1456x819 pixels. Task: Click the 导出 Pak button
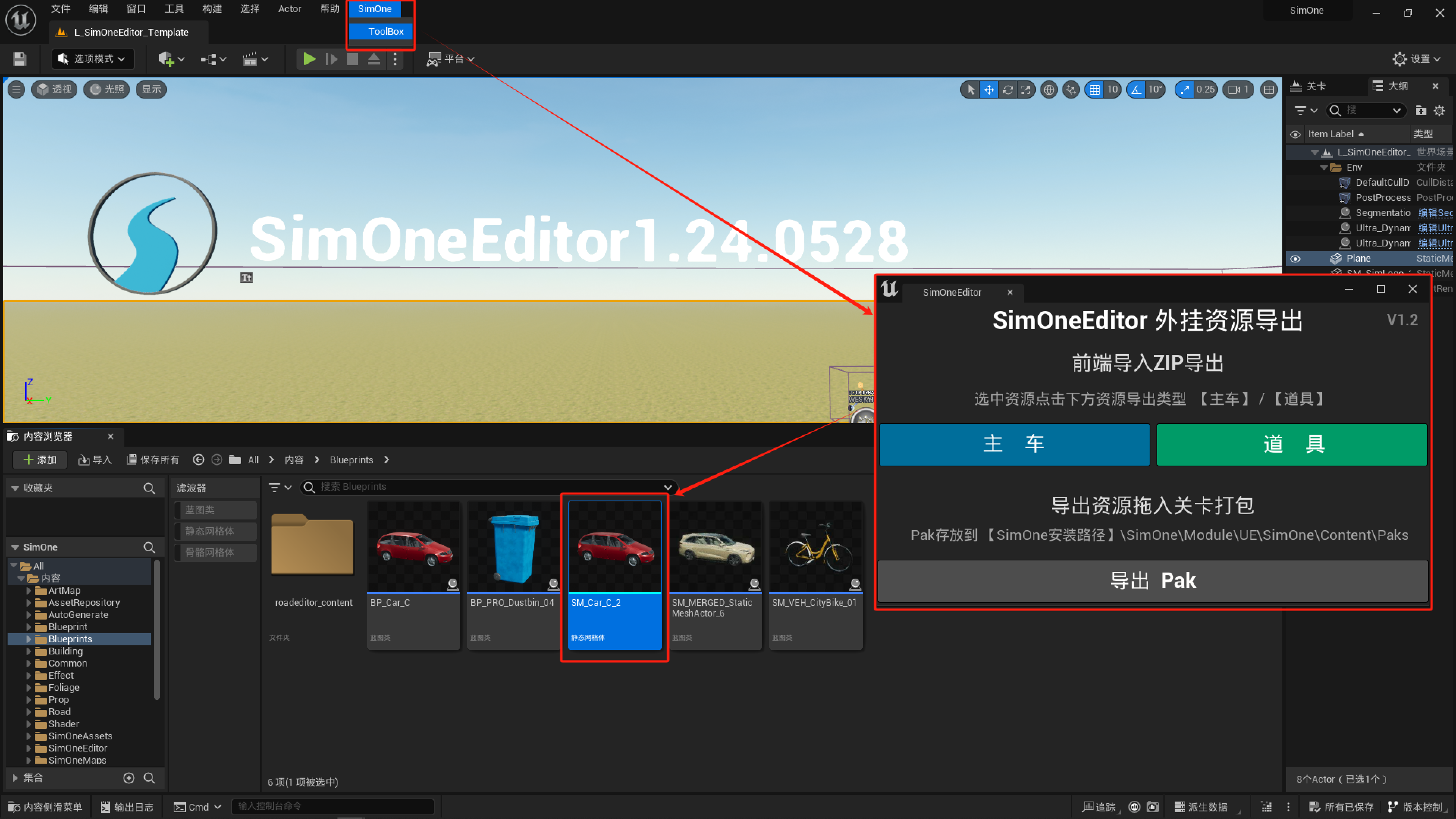pos(1153,581)
